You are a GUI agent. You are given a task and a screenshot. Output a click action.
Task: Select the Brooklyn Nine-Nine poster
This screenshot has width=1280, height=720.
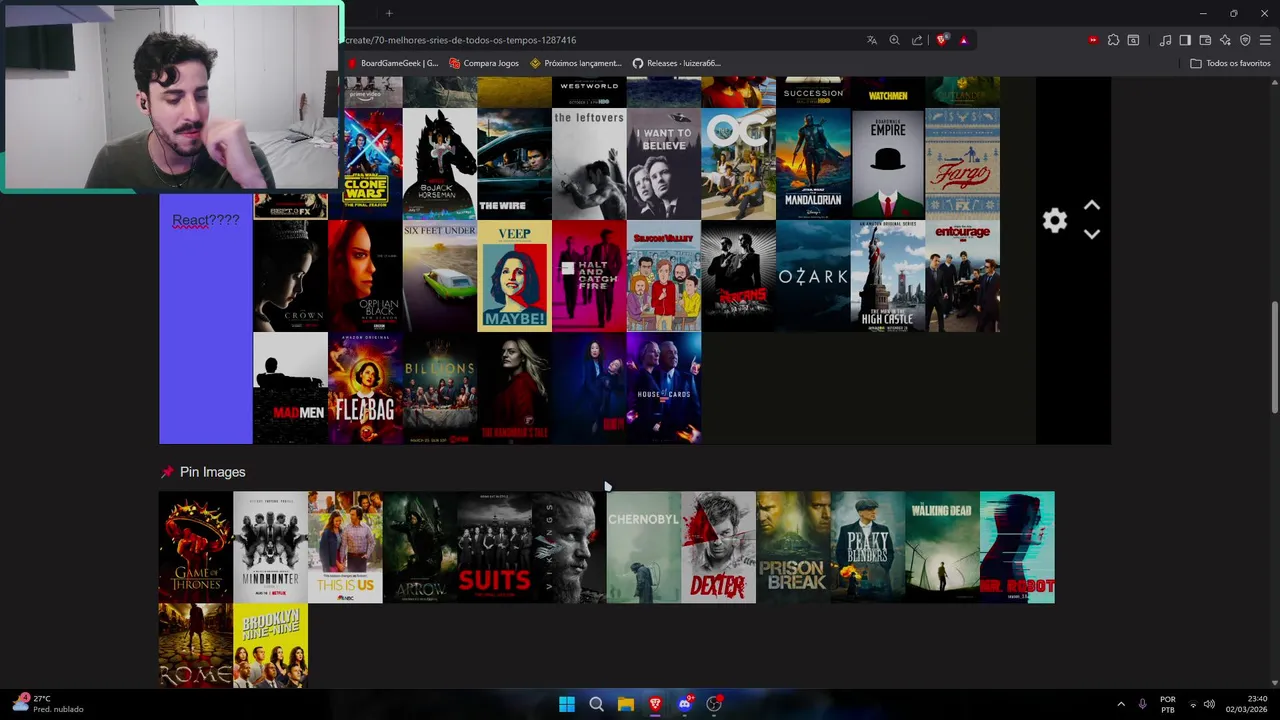(270, 645)
